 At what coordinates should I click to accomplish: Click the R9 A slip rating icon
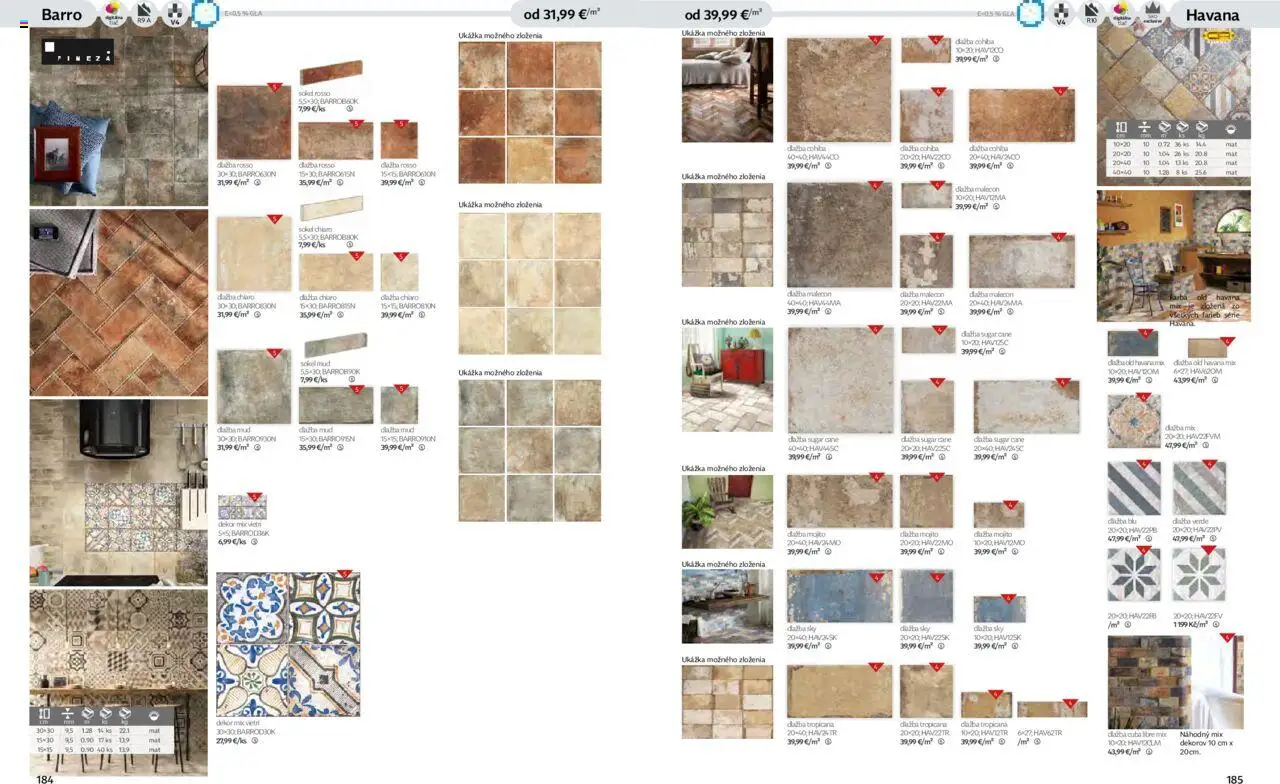[145, 14]
